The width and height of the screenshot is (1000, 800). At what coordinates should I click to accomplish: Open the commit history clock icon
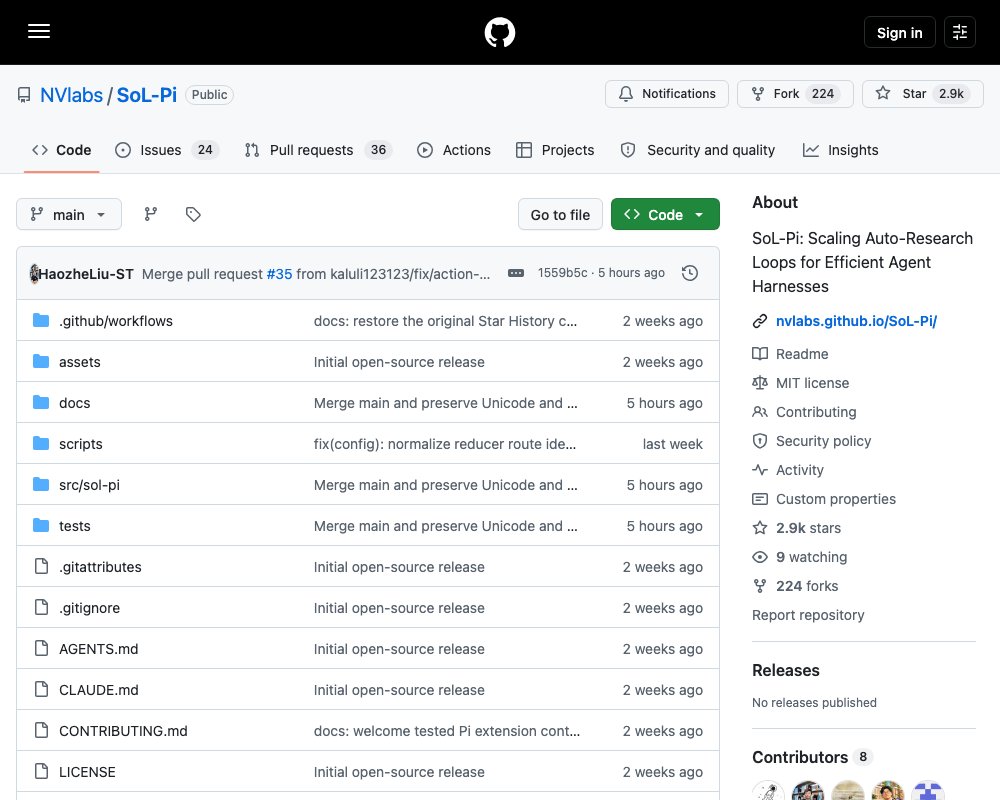pyautogui.click(x=690, y=273)
